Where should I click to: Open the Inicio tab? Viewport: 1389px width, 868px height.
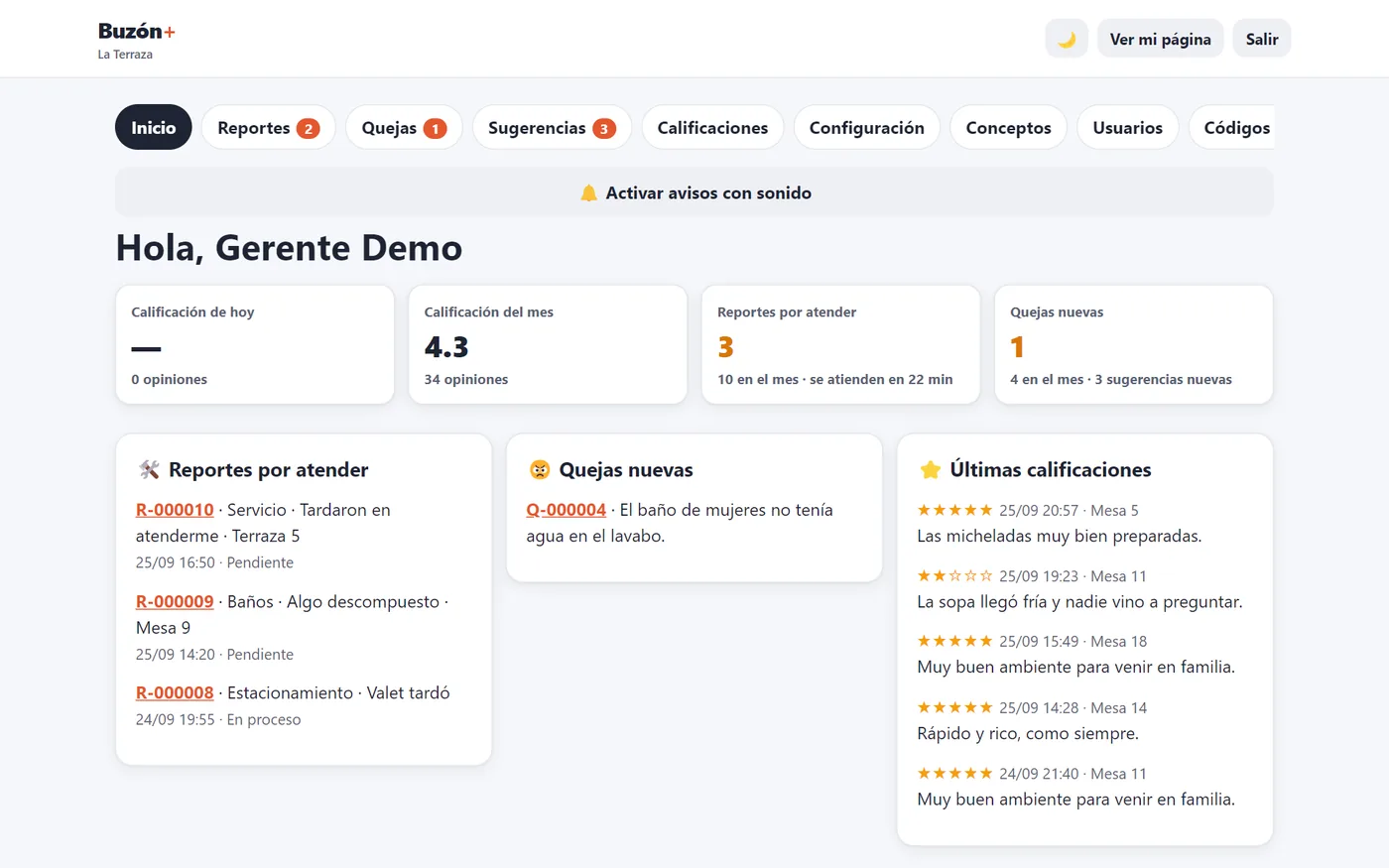tap(154, 127)
